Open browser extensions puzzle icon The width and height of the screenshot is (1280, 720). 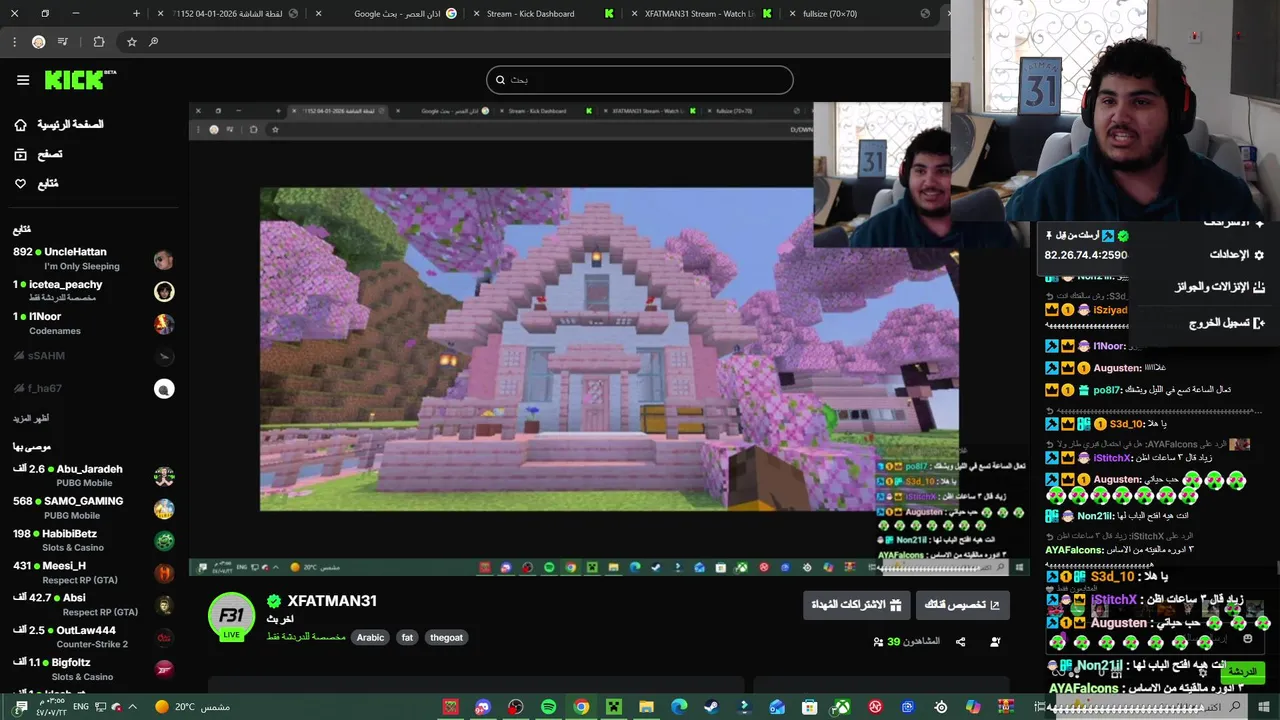tap(99, 42)
